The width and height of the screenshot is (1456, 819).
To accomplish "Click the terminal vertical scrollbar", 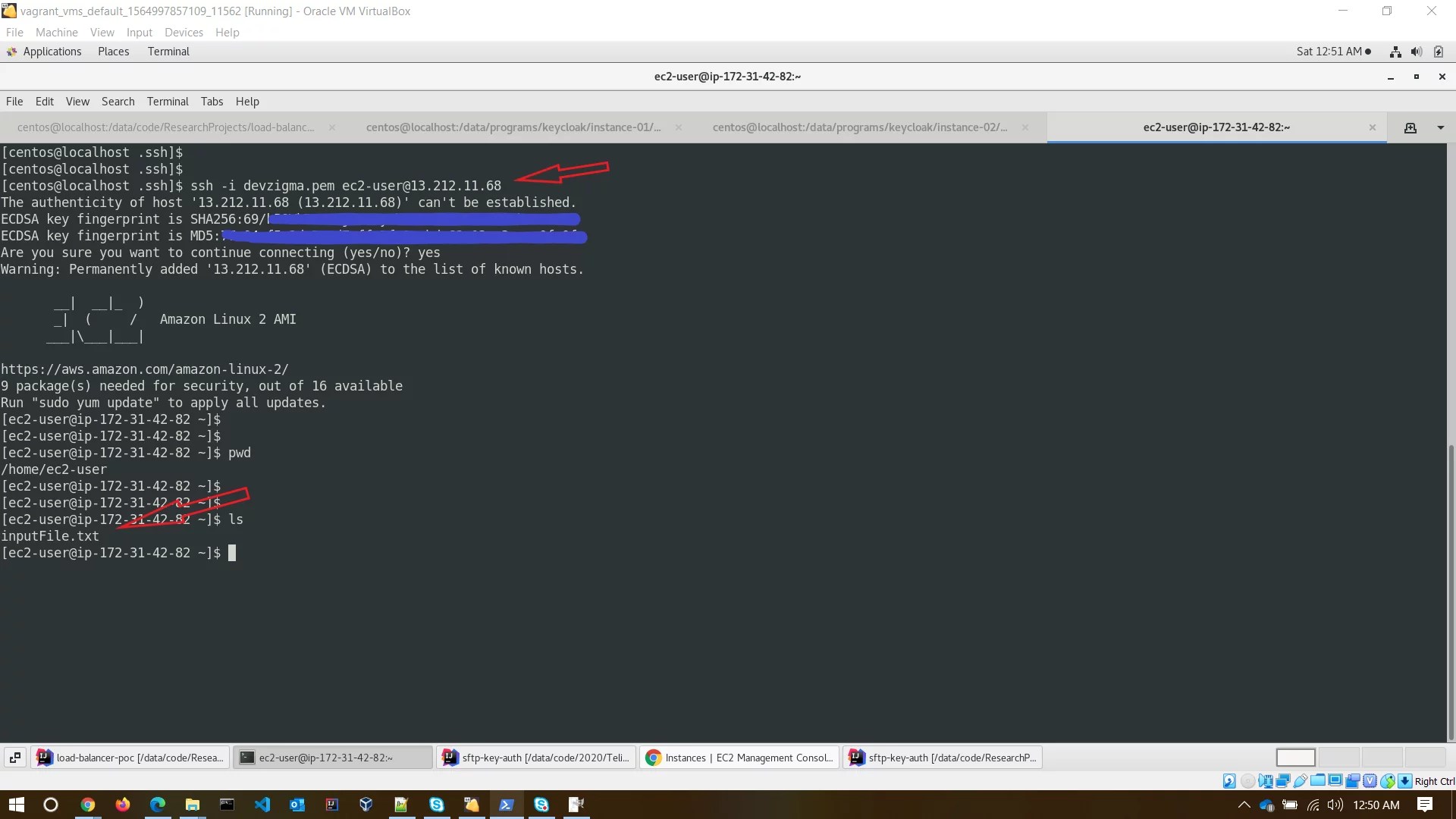I will pyautogui.click(x=1451, y=591).
